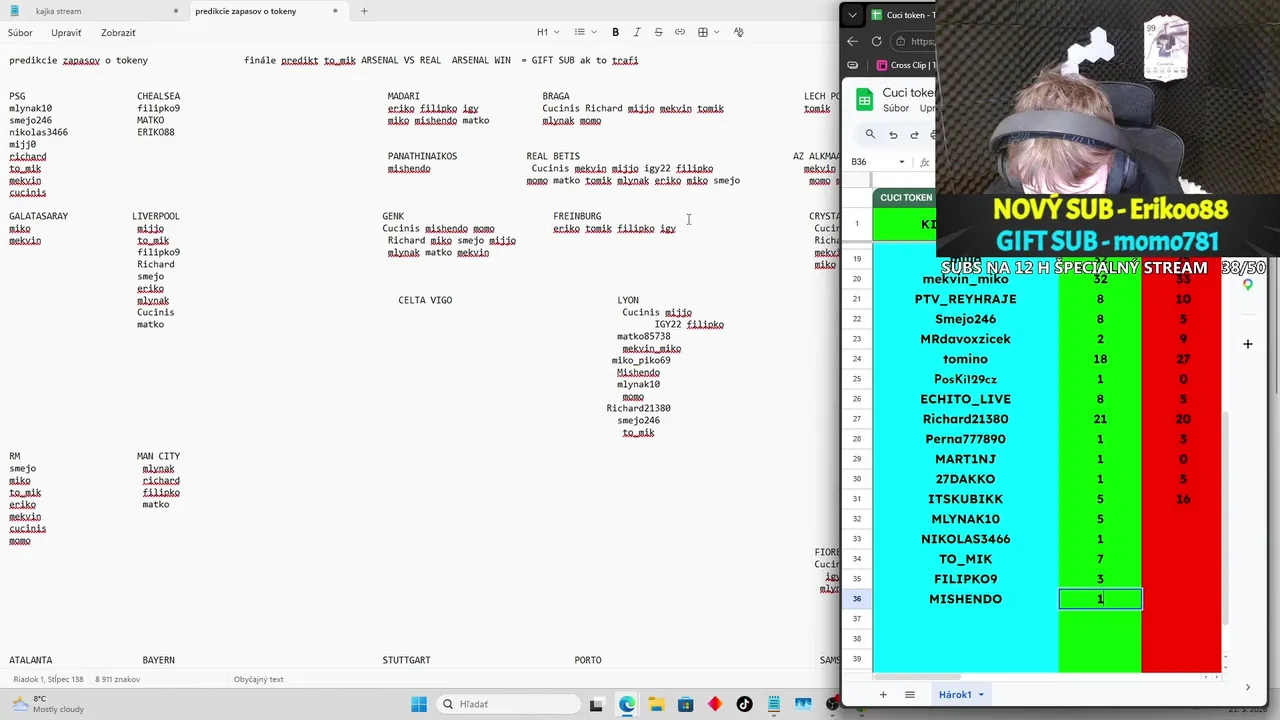Open the table insert menu in Notepad
1280x720 pixels.
(x=707, y=32)
